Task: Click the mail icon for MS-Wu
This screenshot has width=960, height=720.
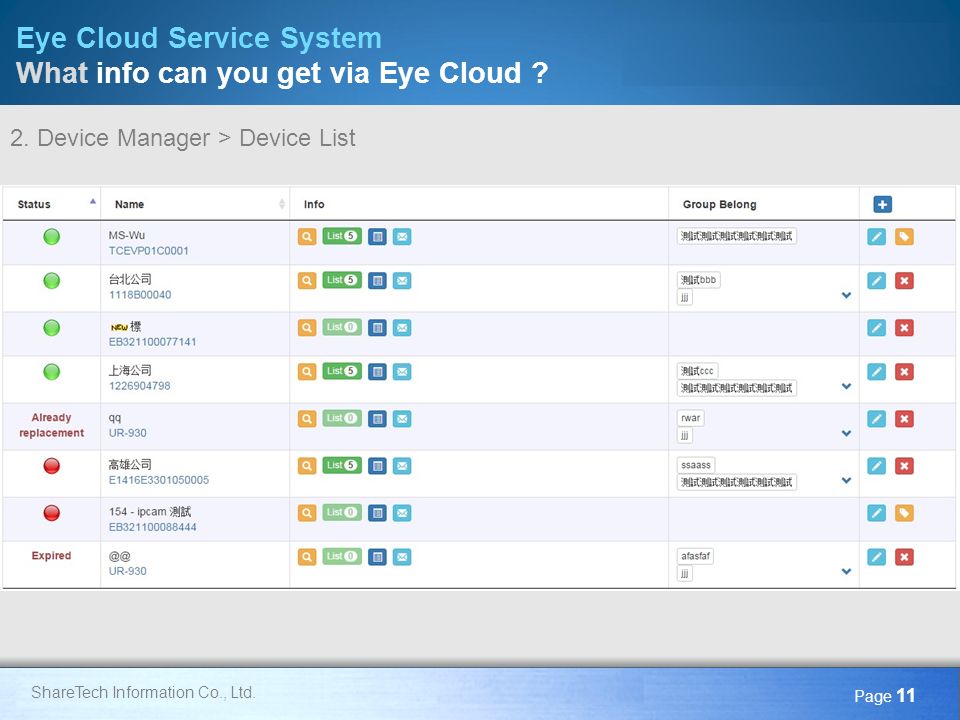Action: click(402, 236)
